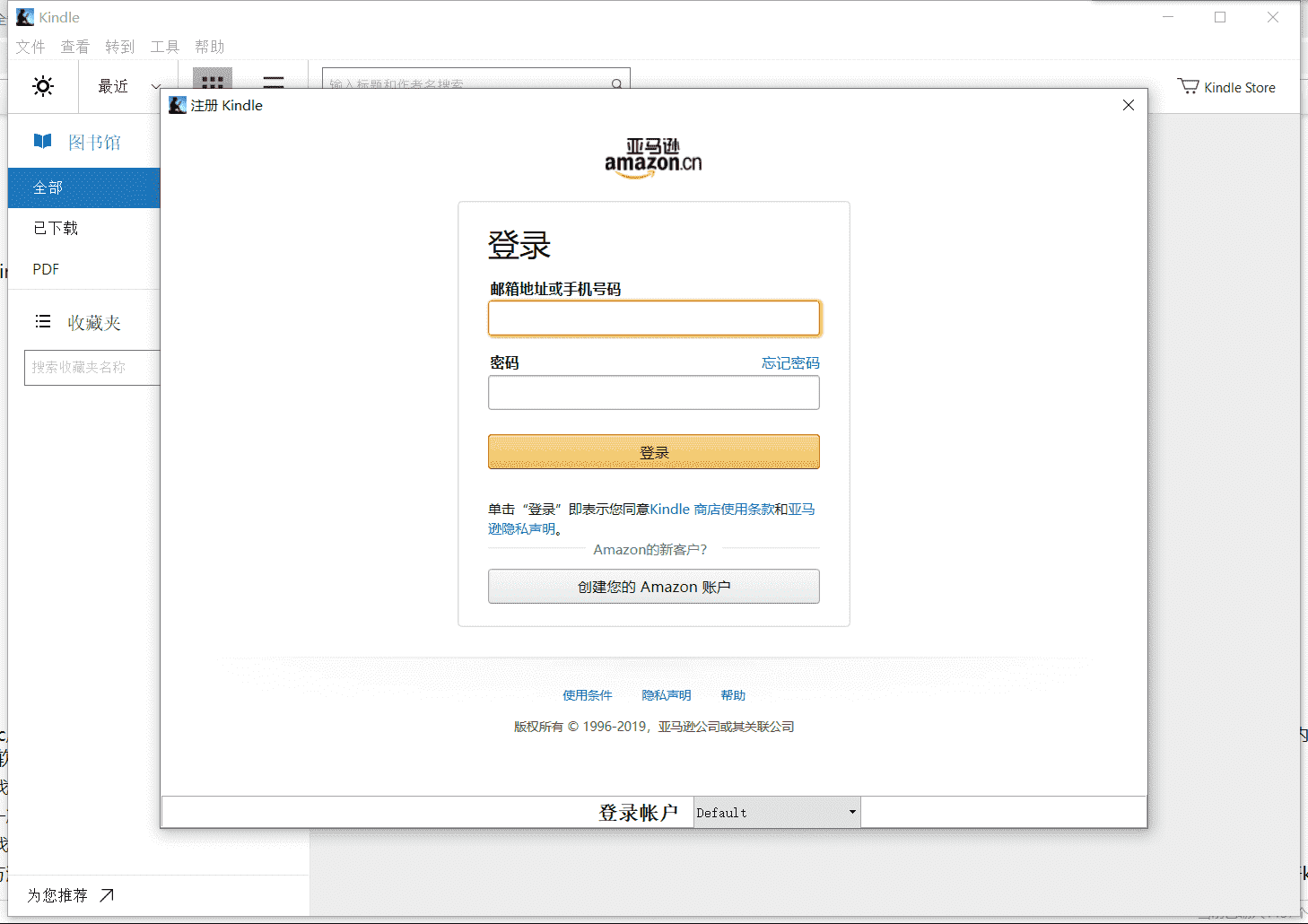1308x924 pixels.
Task: Click the 忘记密码 link
Action: click(x=790, y=362)
